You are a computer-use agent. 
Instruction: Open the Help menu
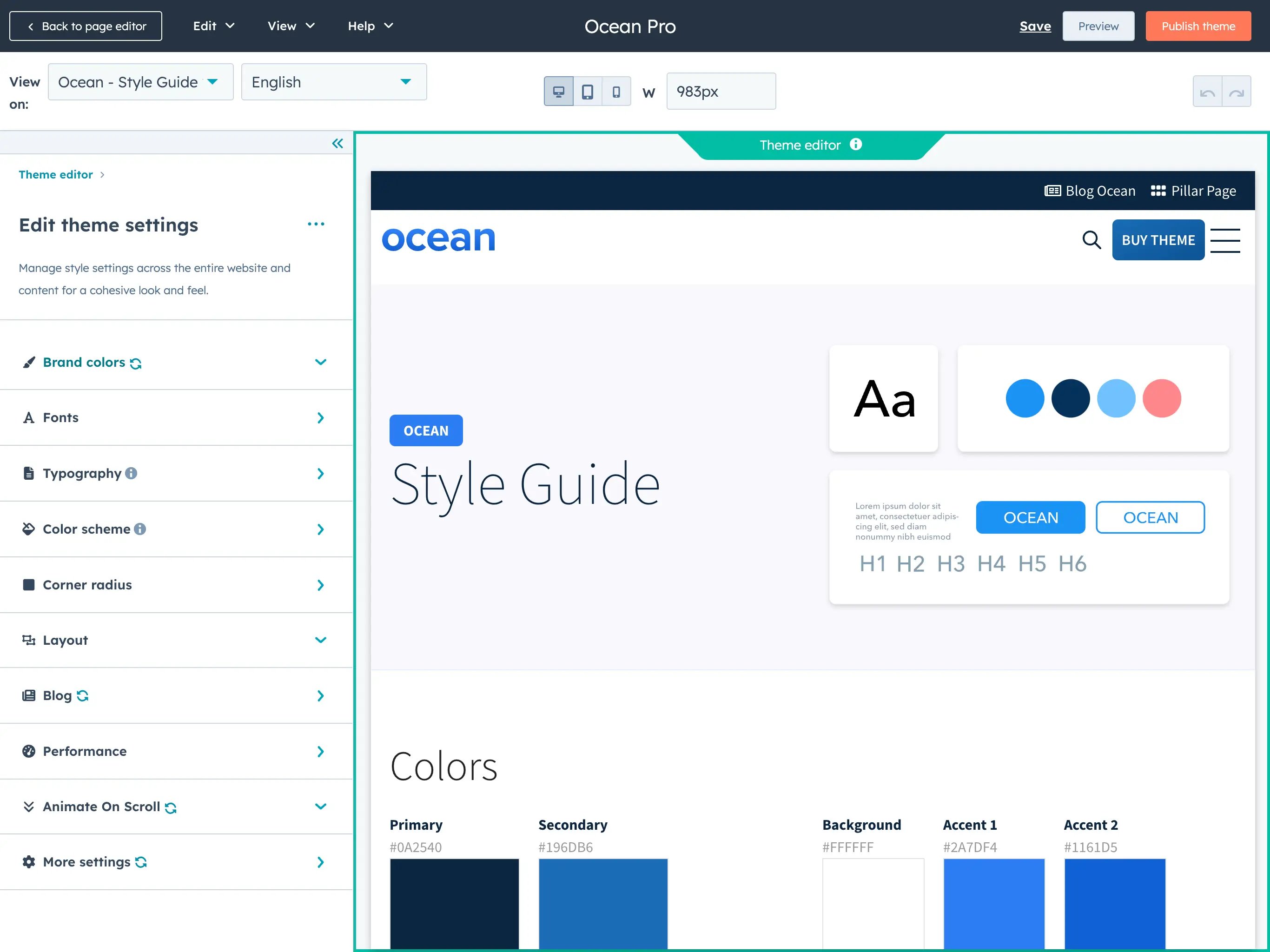coord(370,26)
